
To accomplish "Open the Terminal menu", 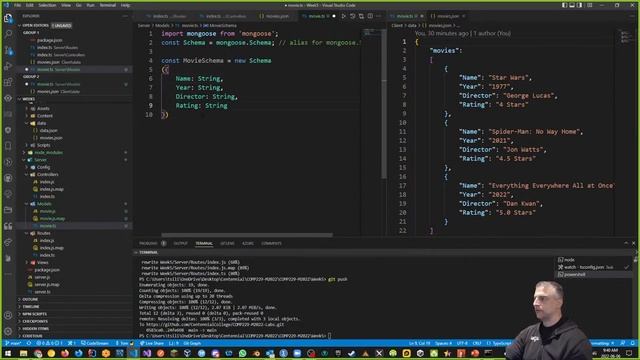I will pos(108,5).
